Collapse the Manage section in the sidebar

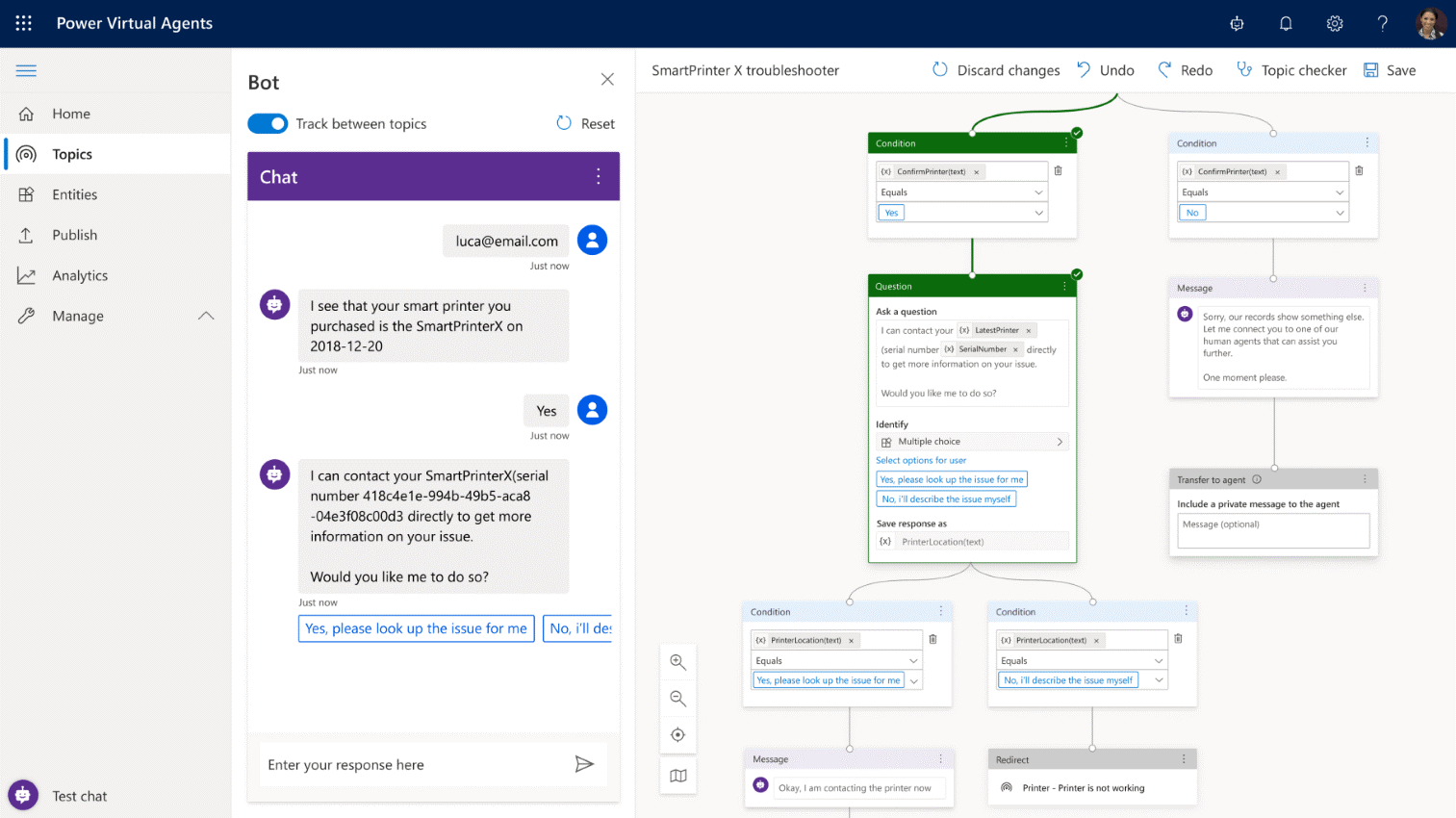[x=206, y=316]
